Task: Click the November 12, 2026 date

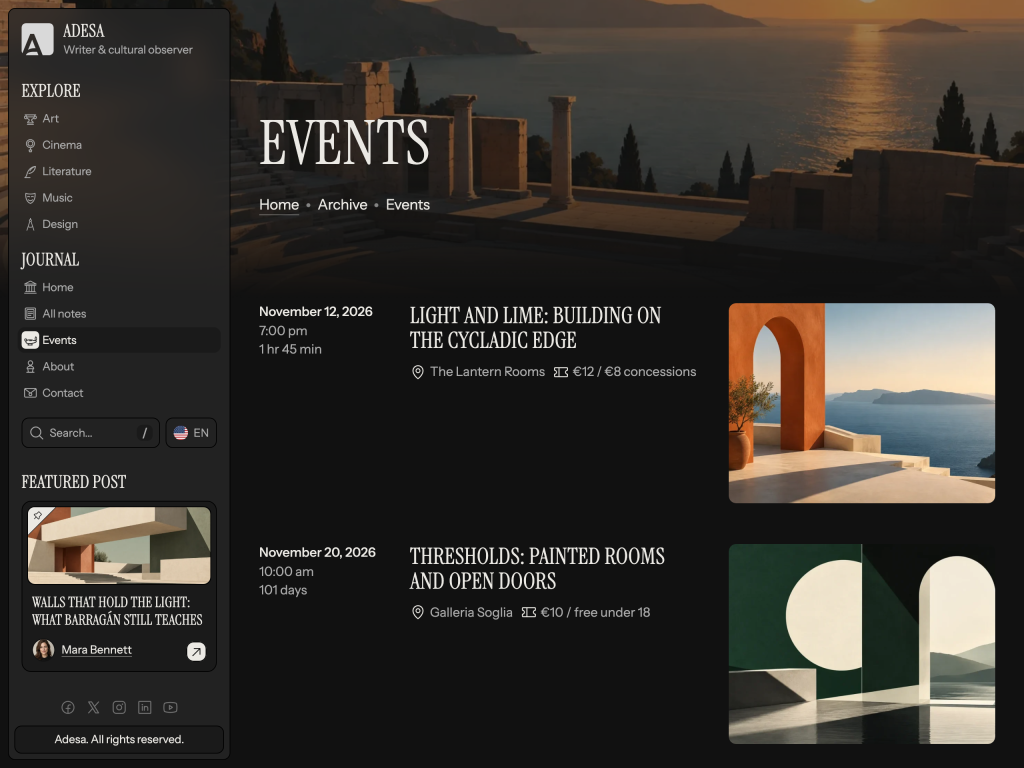Action: click(315, 312)
